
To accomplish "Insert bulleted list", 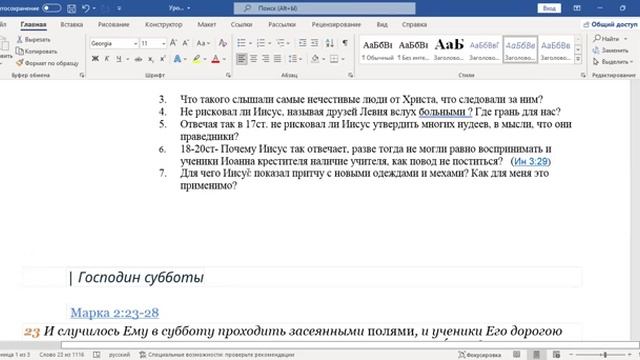I will (242, 43).
